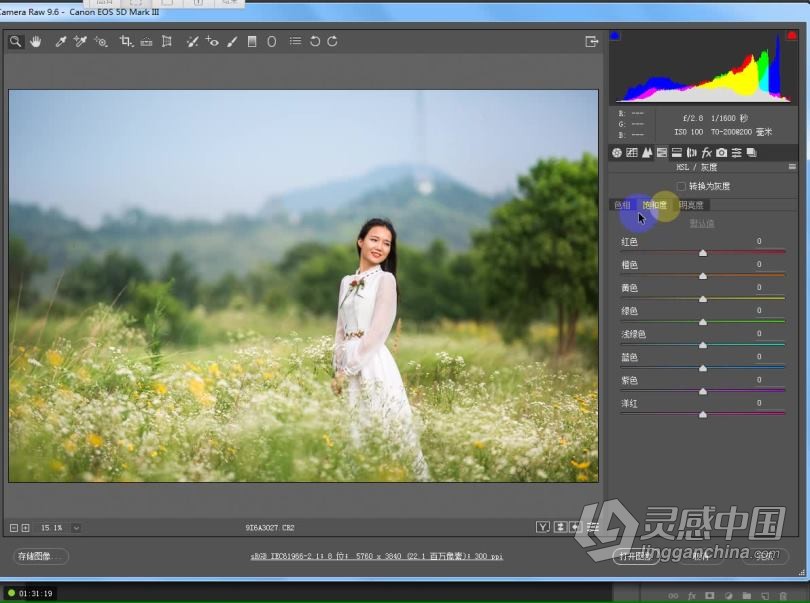Open the Basic panel tab icon

pos(617,152)
